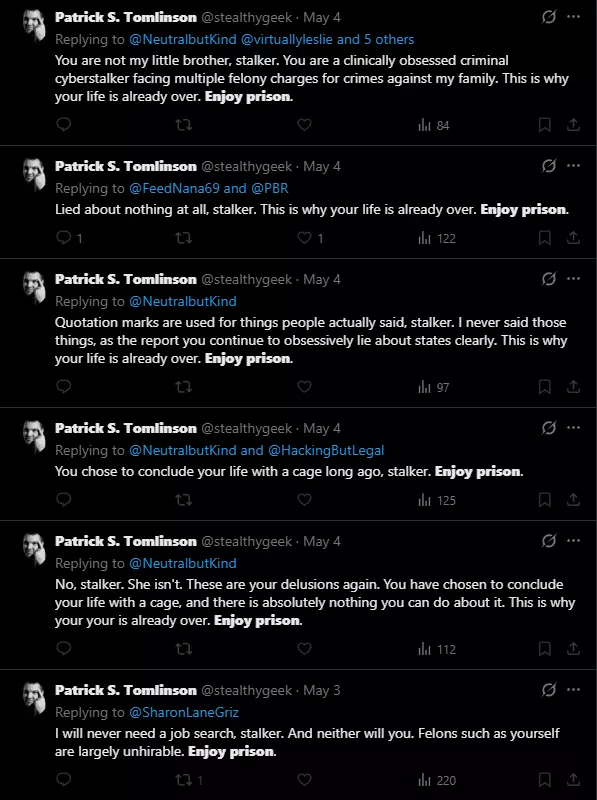Open @stealthygeek handle on the second tweet

tap(246, 166)
